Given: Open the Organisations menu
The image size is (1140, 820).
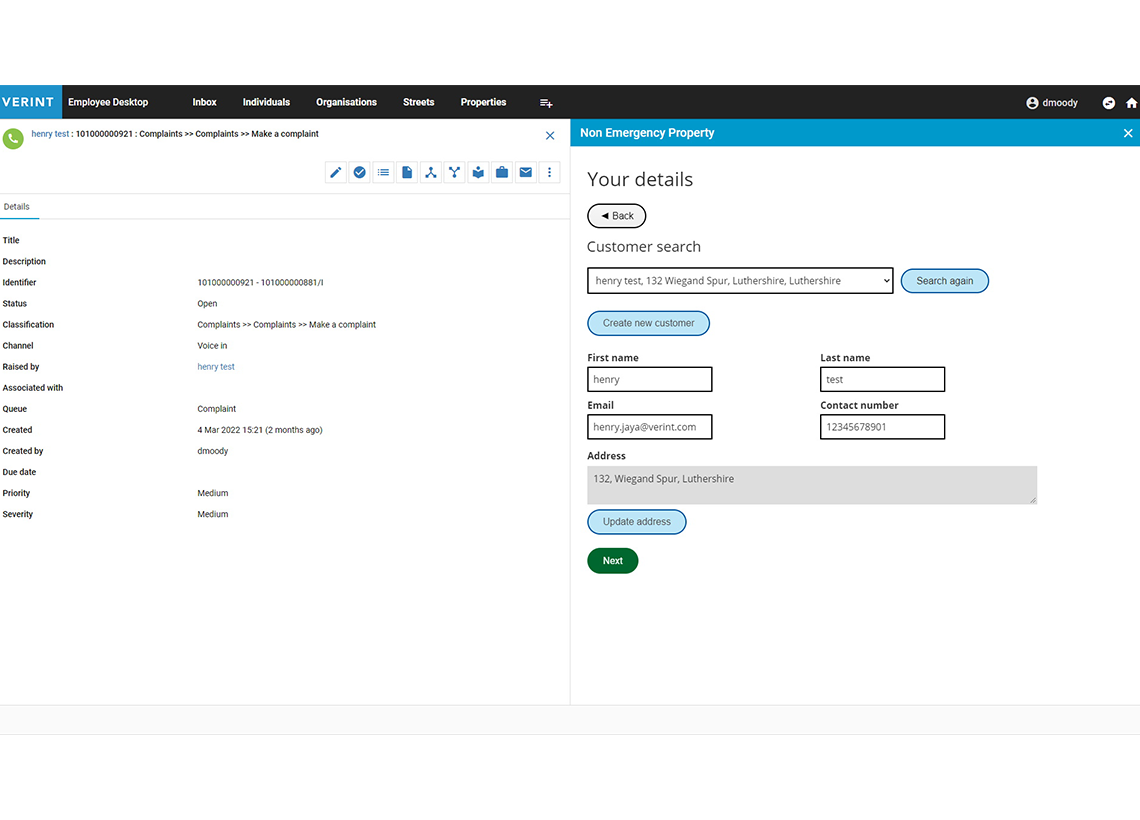Looking at the screenshot, I should [x=346, y=102].
